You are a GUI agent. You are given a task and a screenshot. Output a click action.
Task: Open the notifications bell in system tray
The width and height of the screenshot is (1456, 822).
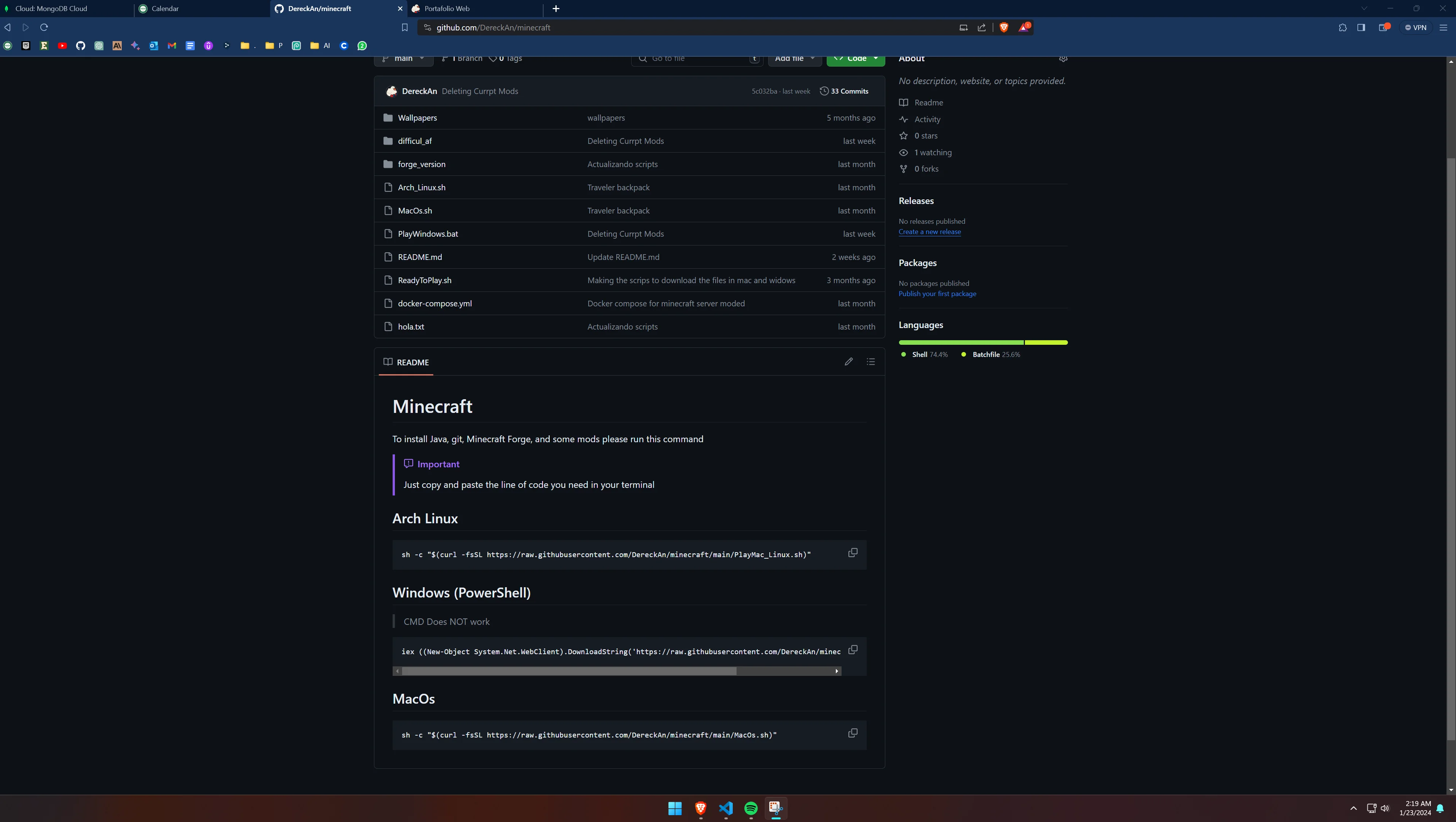1440,808
